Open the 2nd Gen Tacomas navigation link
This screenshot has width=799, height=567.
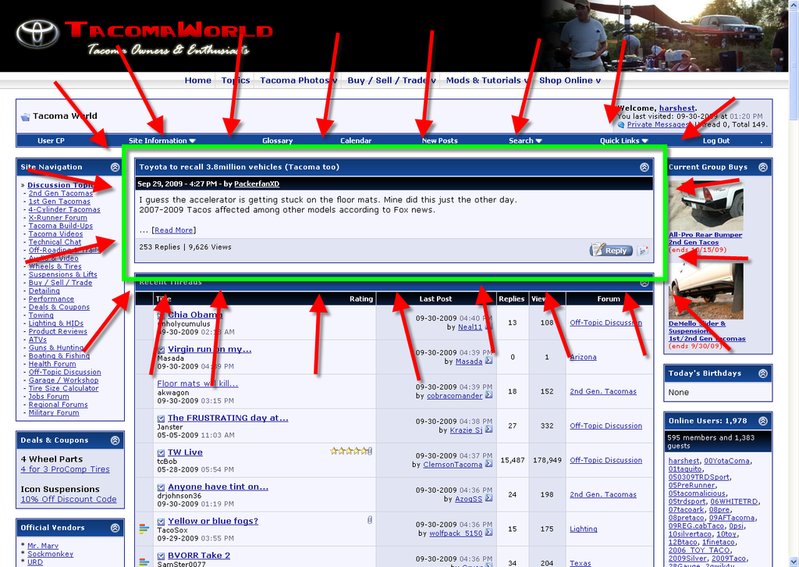(x=61, y=193)
